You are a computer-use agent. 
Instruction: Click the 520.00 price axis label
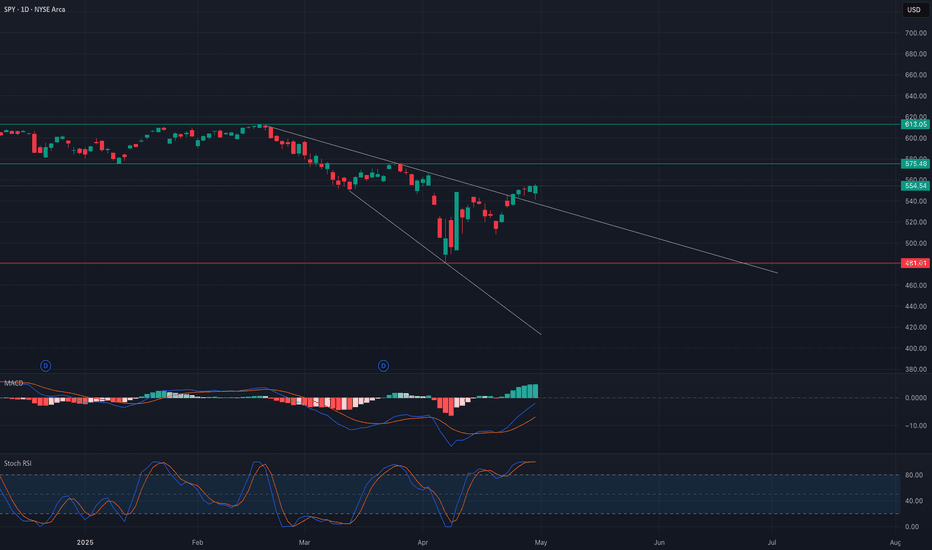(x=916, y=222)
